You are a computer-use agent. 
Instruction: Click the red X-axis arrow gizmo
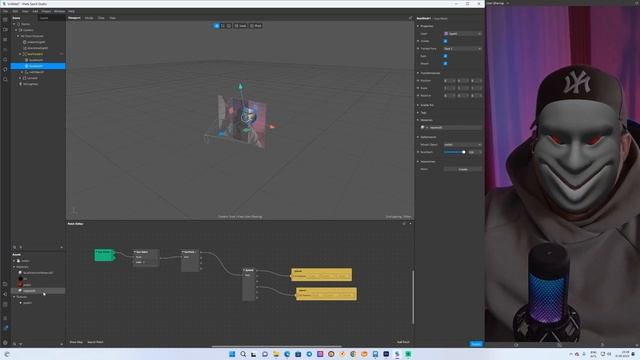(272, 127)
